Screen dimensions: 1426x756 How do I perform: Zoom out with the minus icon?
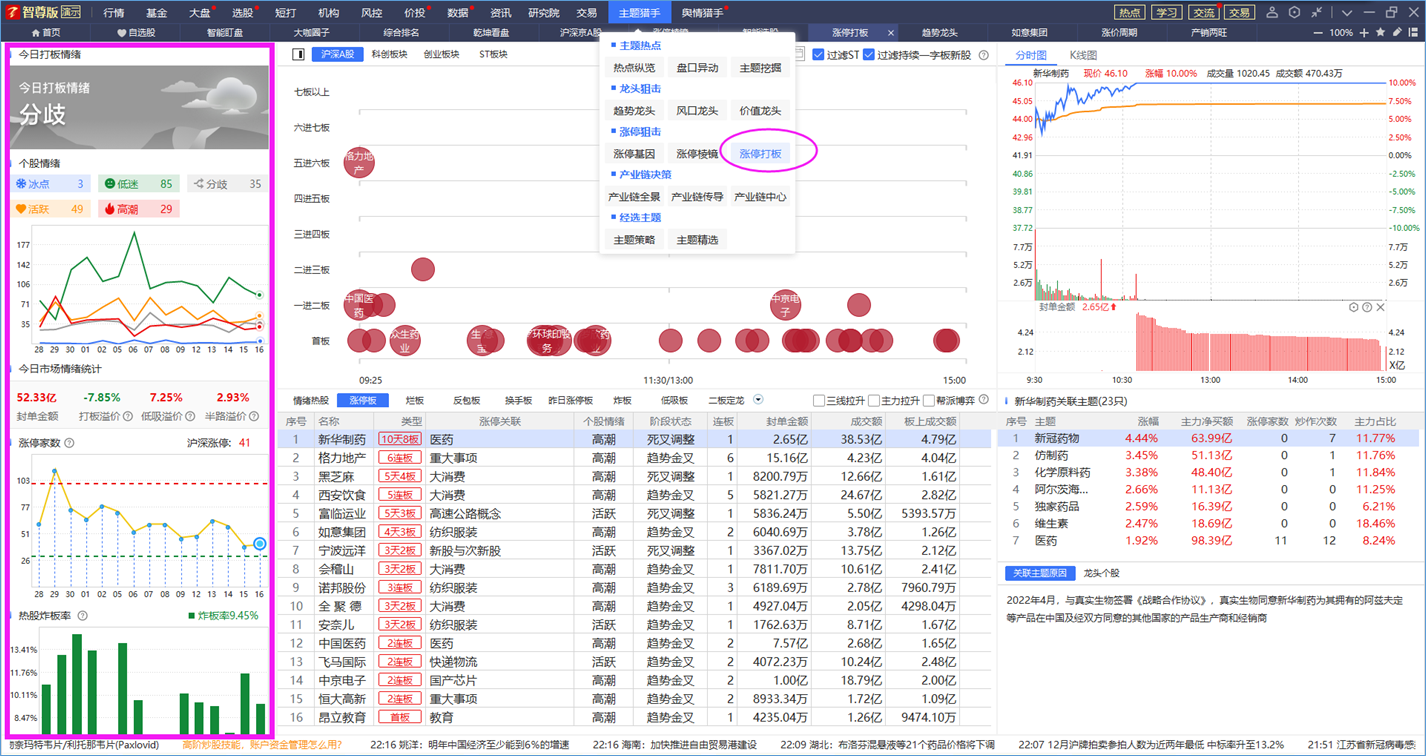click(1317, 33)
